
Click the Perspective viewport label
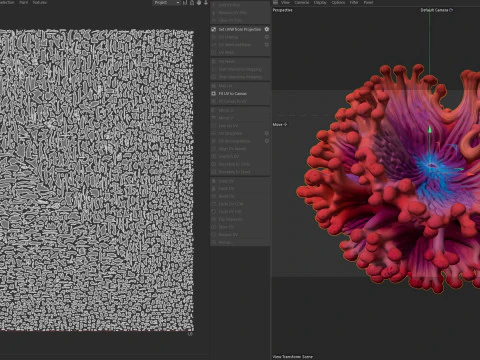pyautogui.click(x=283, y=10)
